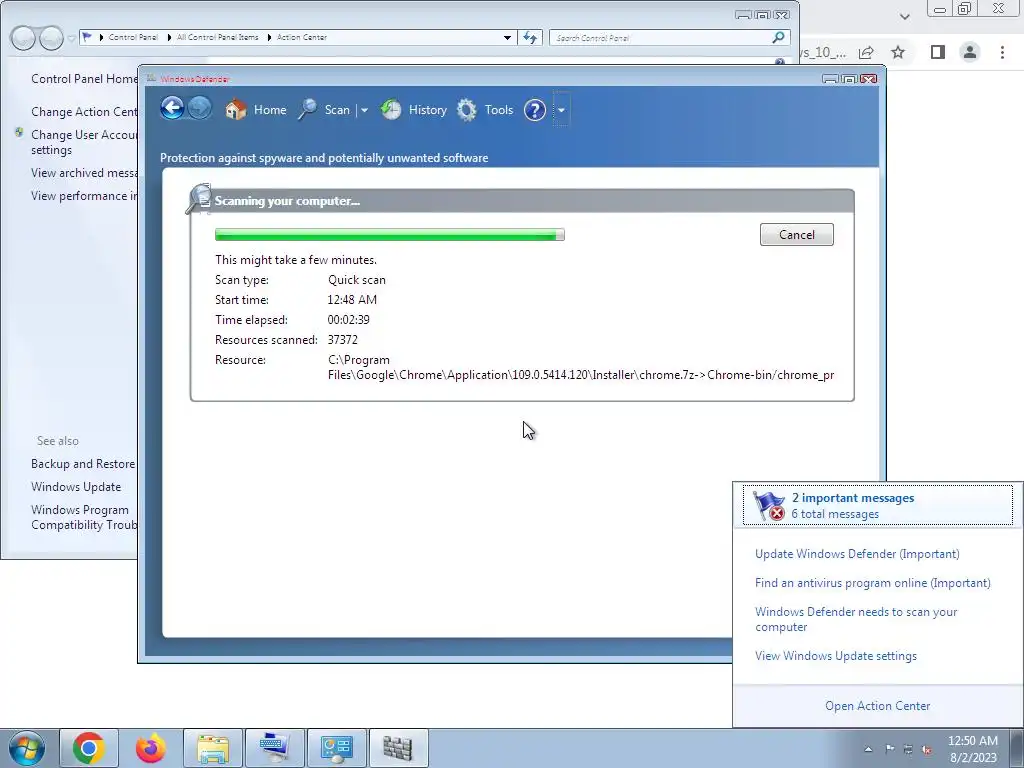
Task: Click Control Panel breadcrumb segment
Action: (133, 37)
